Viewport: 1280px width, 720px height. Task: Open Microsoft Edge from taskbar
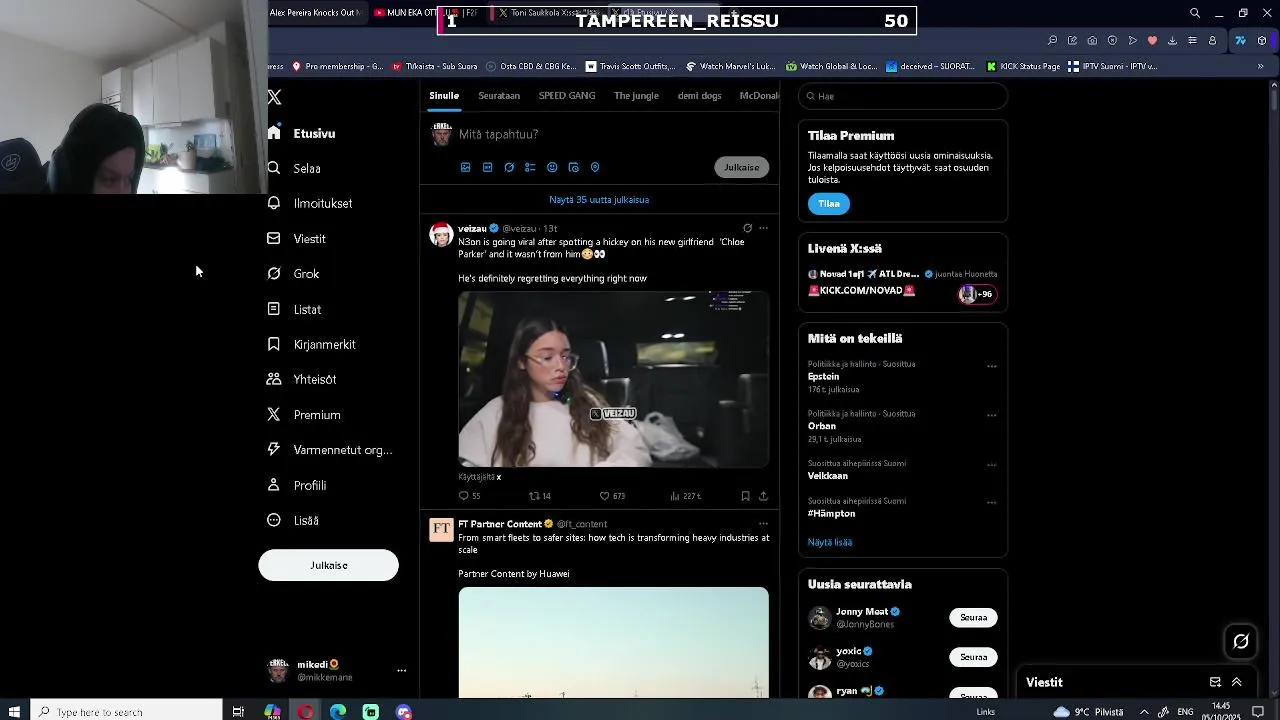click(x=338, y=711)
